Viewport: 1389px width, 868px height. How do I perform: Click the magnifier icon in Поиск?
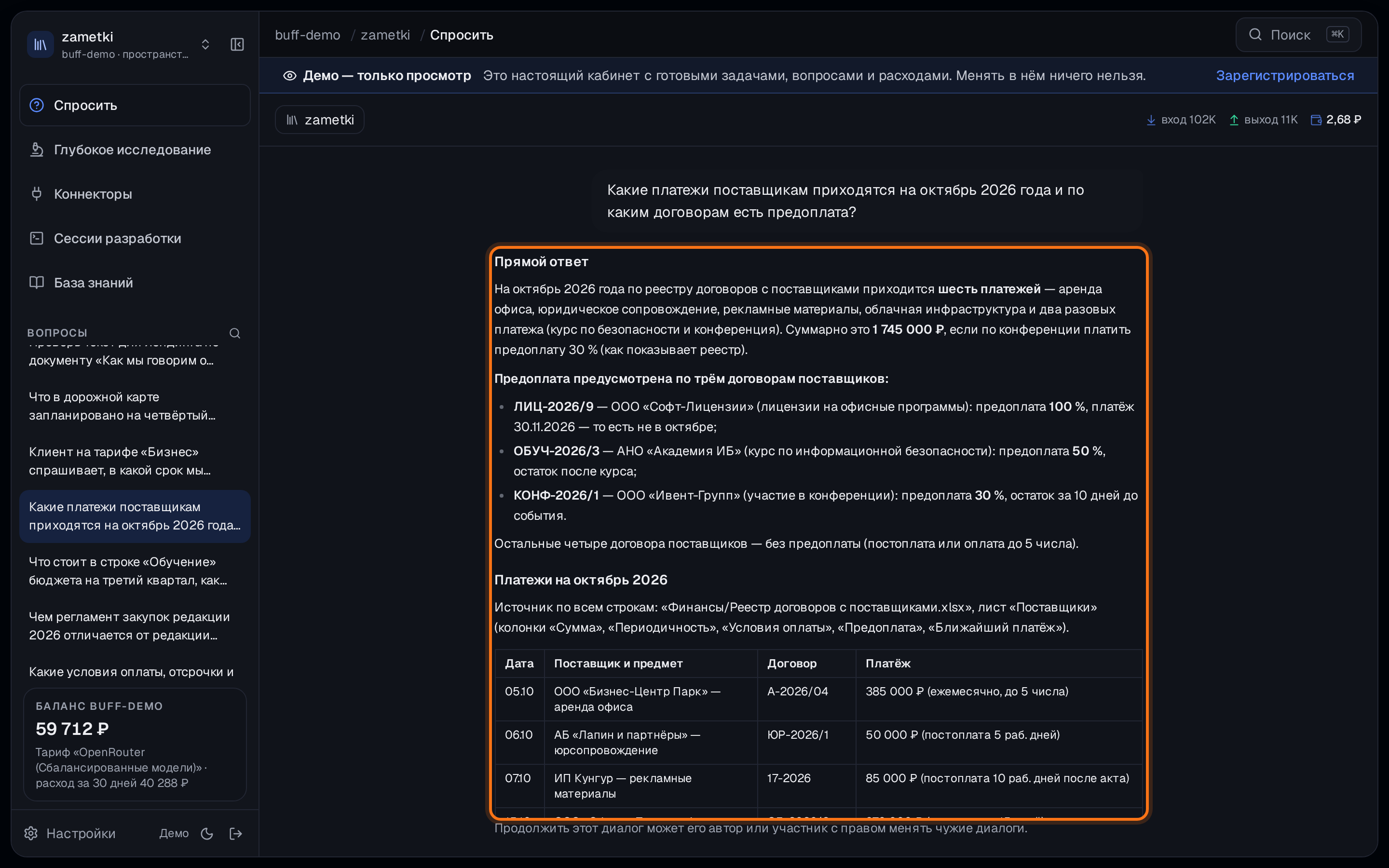tap(1255, 34)
